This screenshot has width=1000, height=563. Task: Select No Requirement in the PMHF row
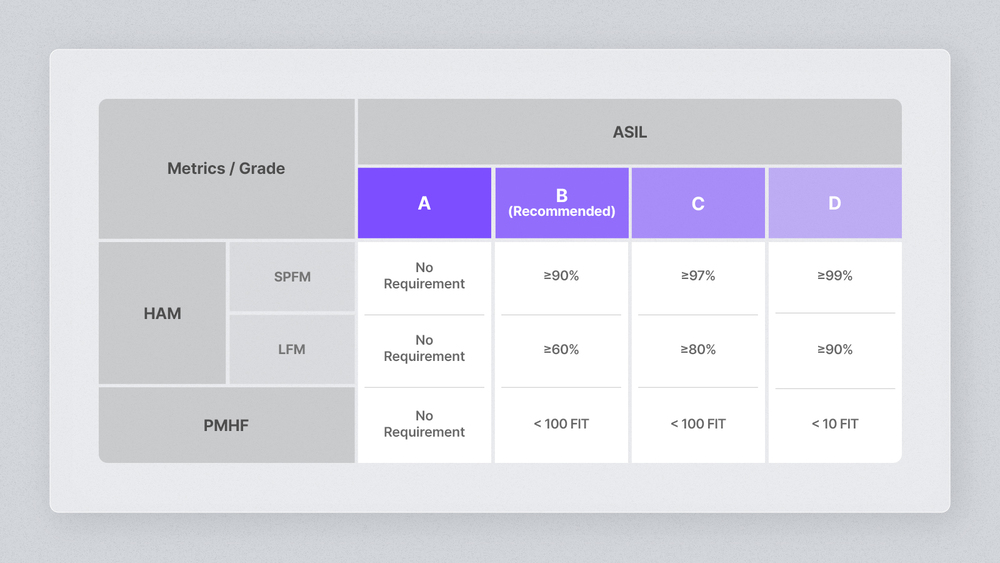pos(424,424)
